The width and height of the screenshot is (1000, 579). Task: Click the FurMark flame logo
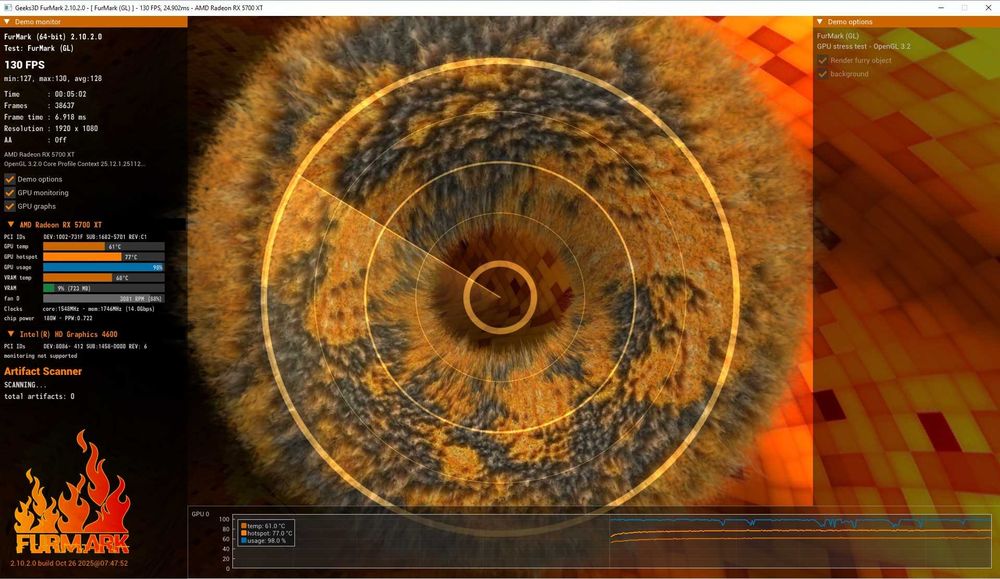click(72, 493)
